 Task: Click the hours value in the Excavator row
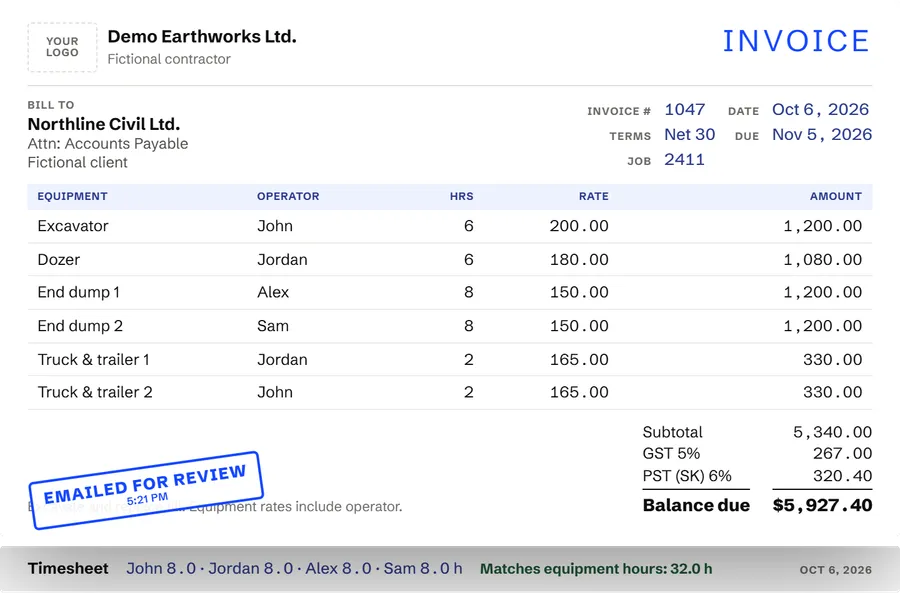(x=468, y=226)
